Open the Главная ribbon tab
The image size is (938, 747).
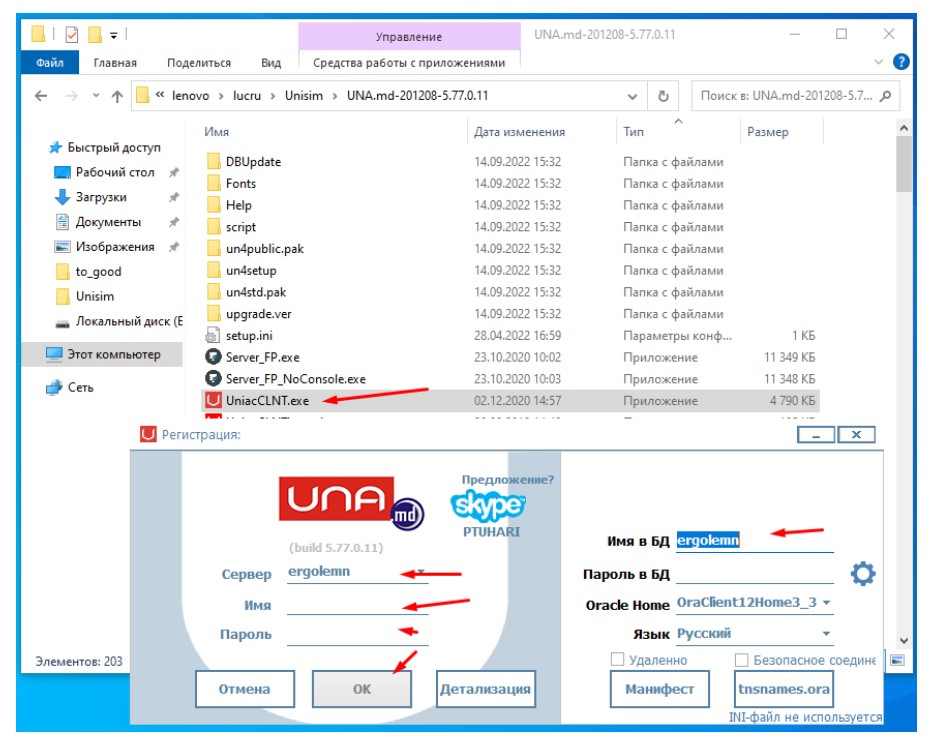[x=115, y=62]
